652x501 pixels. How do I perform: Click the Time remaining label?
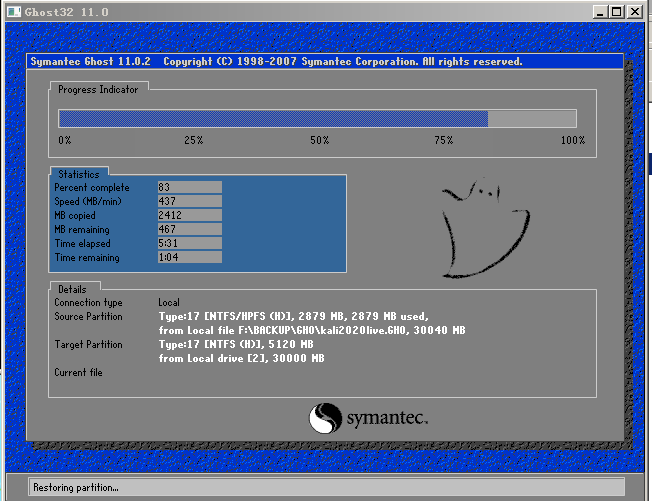point(87,258)
